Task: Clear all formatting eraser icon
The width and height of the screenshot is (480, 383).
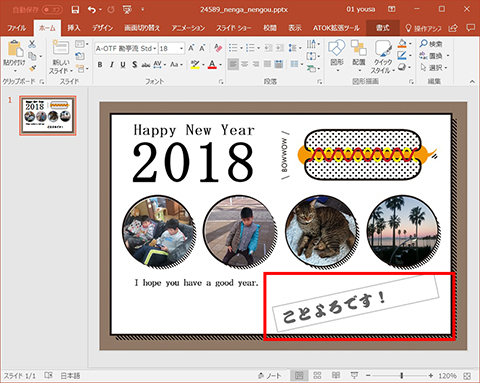Action: coord(218,48)
